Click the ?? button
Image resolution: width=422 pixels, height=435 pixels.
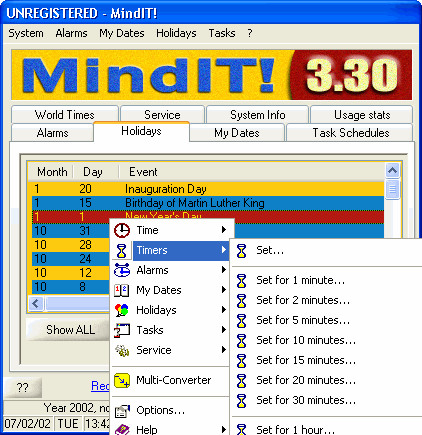click(x=23, y=387)
